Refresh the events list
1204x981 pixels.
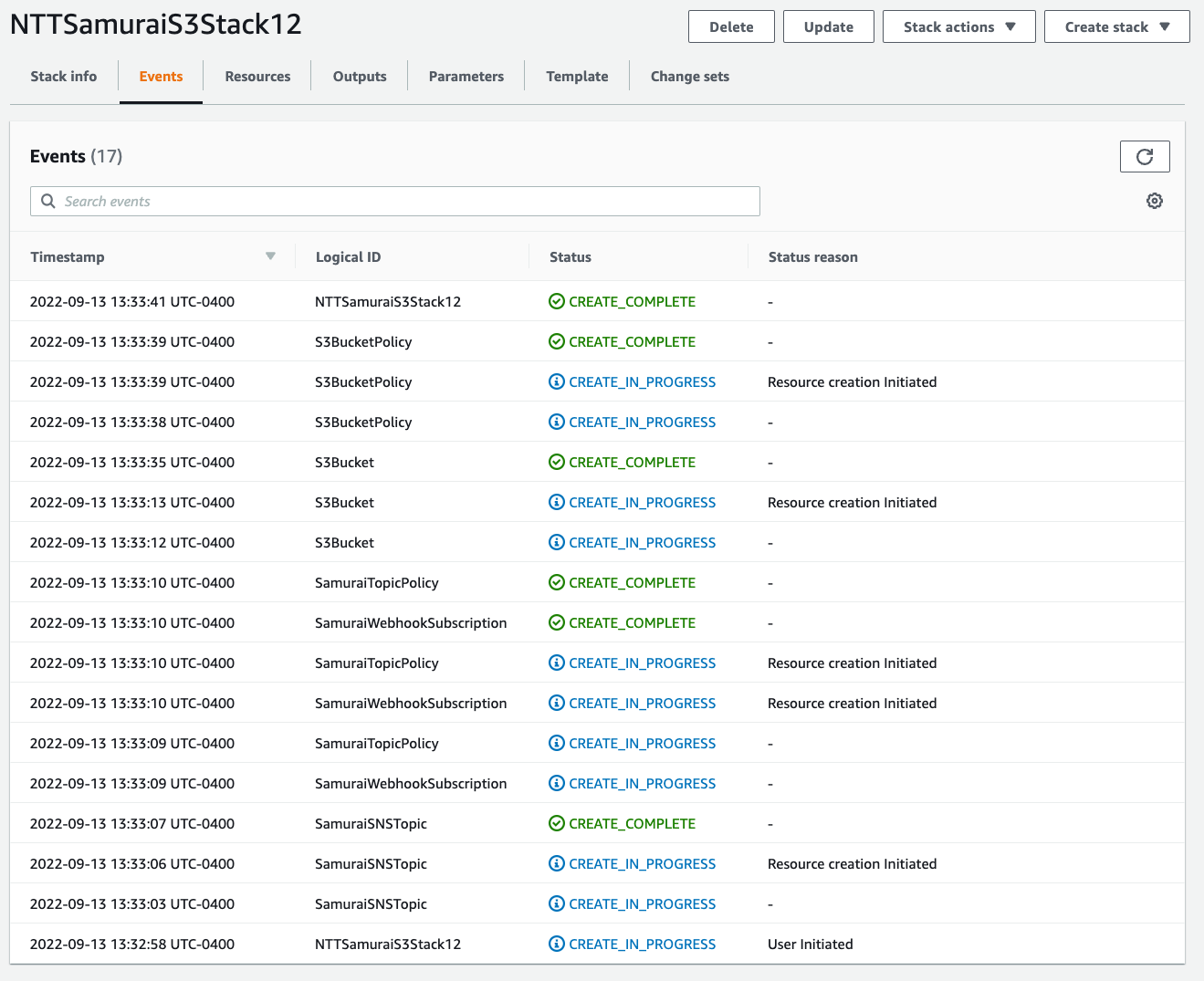pos(1145,157)
